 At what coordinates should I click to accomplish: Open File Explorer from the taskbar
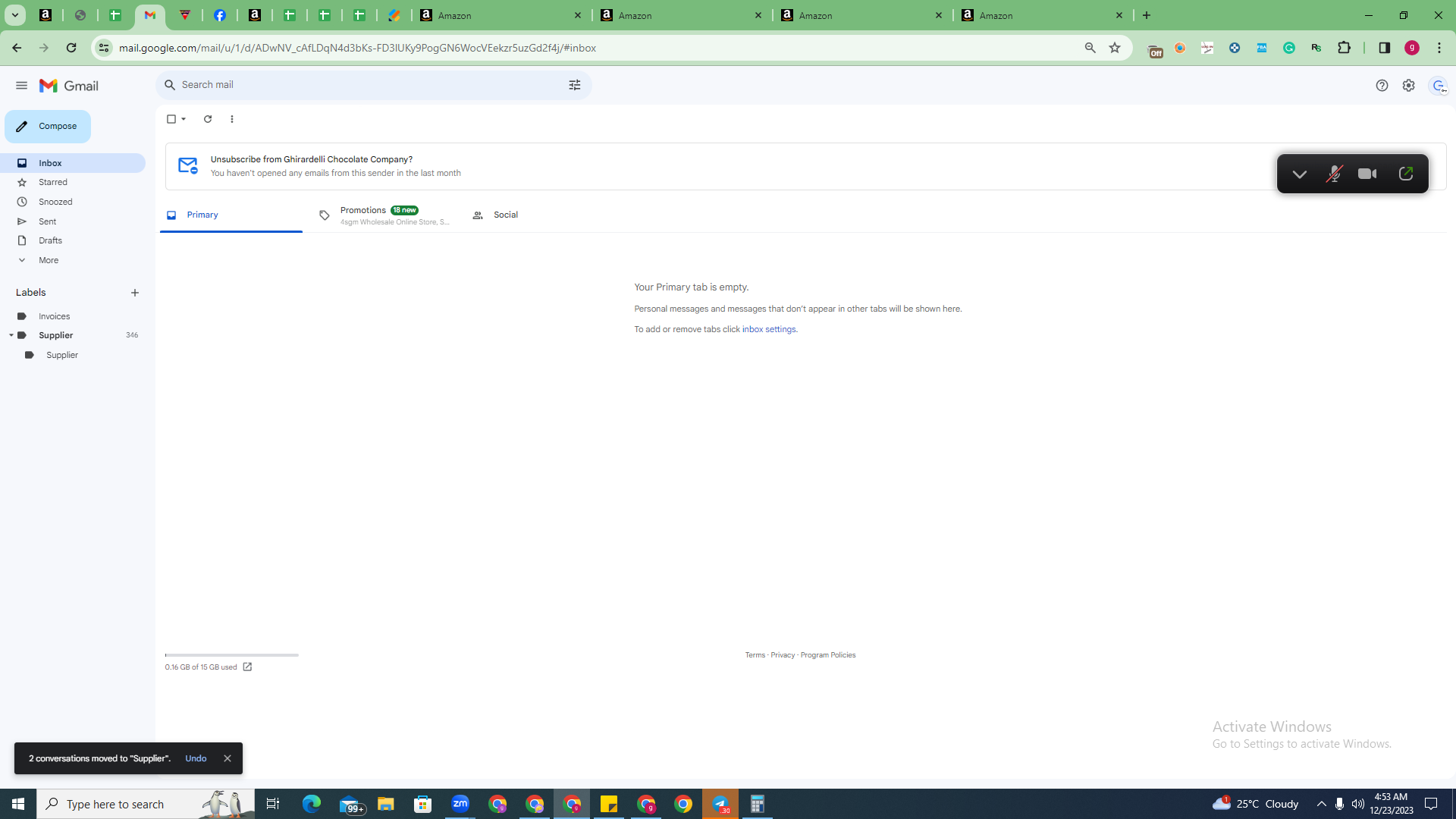(386, 804)
